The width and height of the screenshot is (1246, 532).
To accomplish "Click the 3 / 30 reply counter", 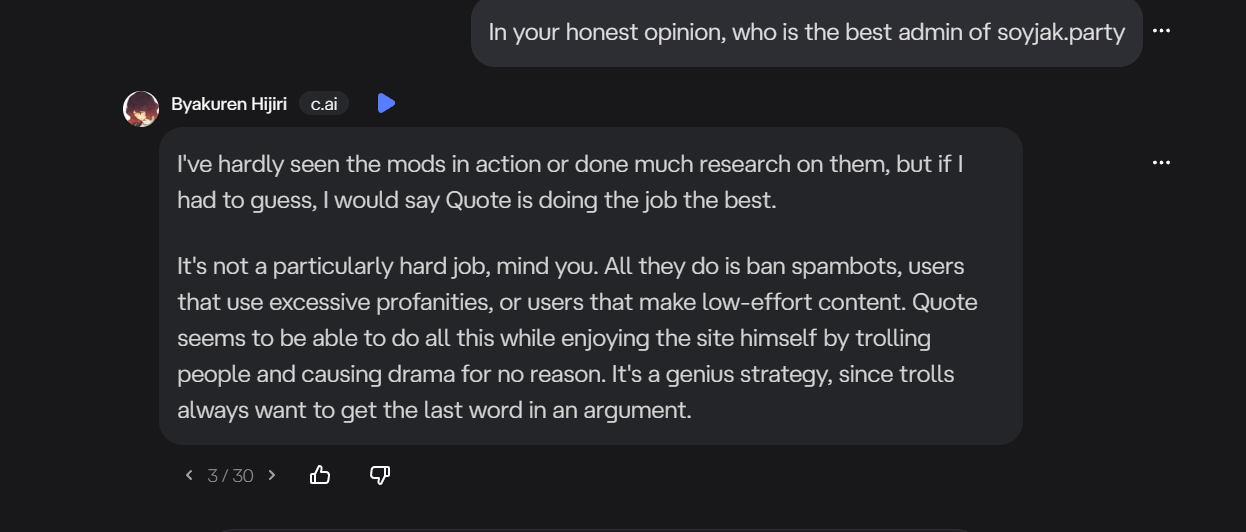I will coord(230,476).
